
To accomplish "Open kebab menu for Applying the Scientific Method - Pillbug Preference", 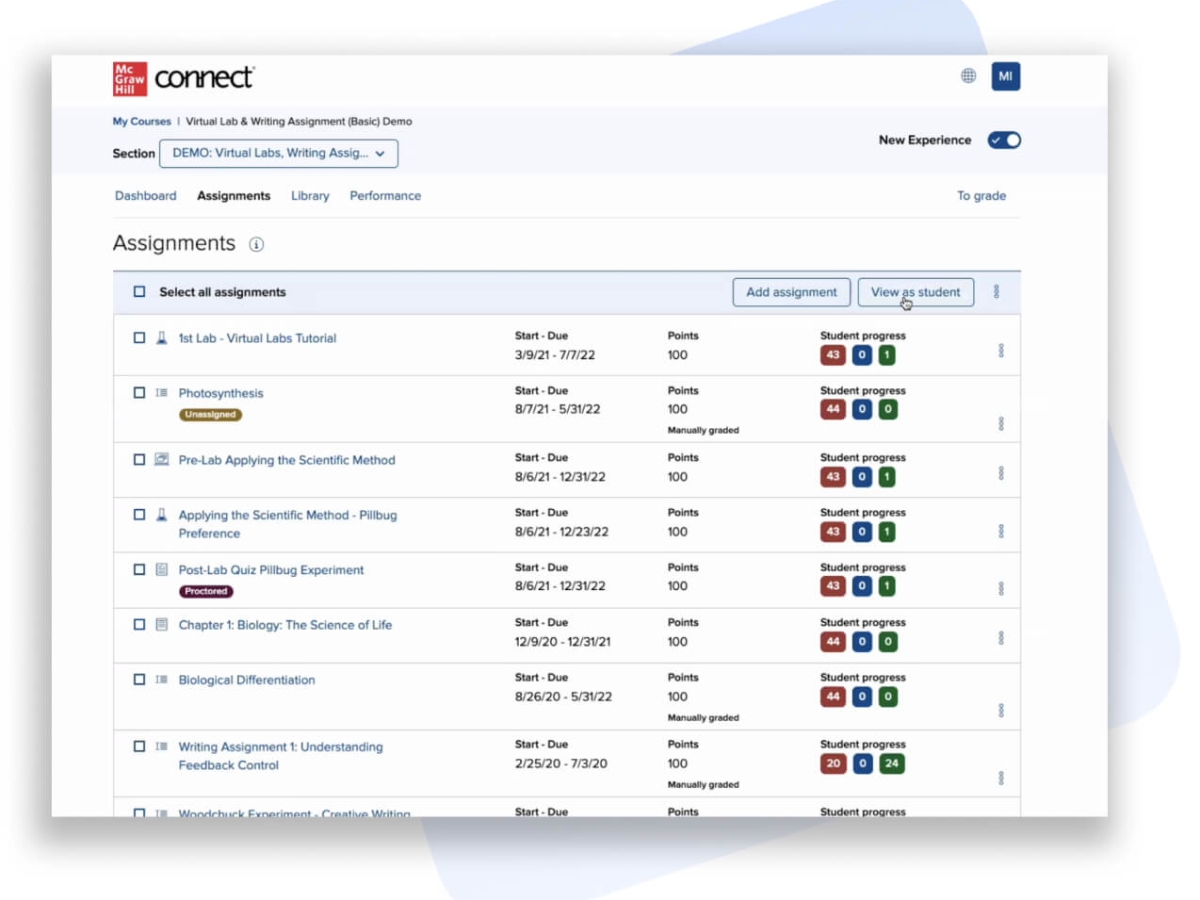I will [x=1001, y=531].
